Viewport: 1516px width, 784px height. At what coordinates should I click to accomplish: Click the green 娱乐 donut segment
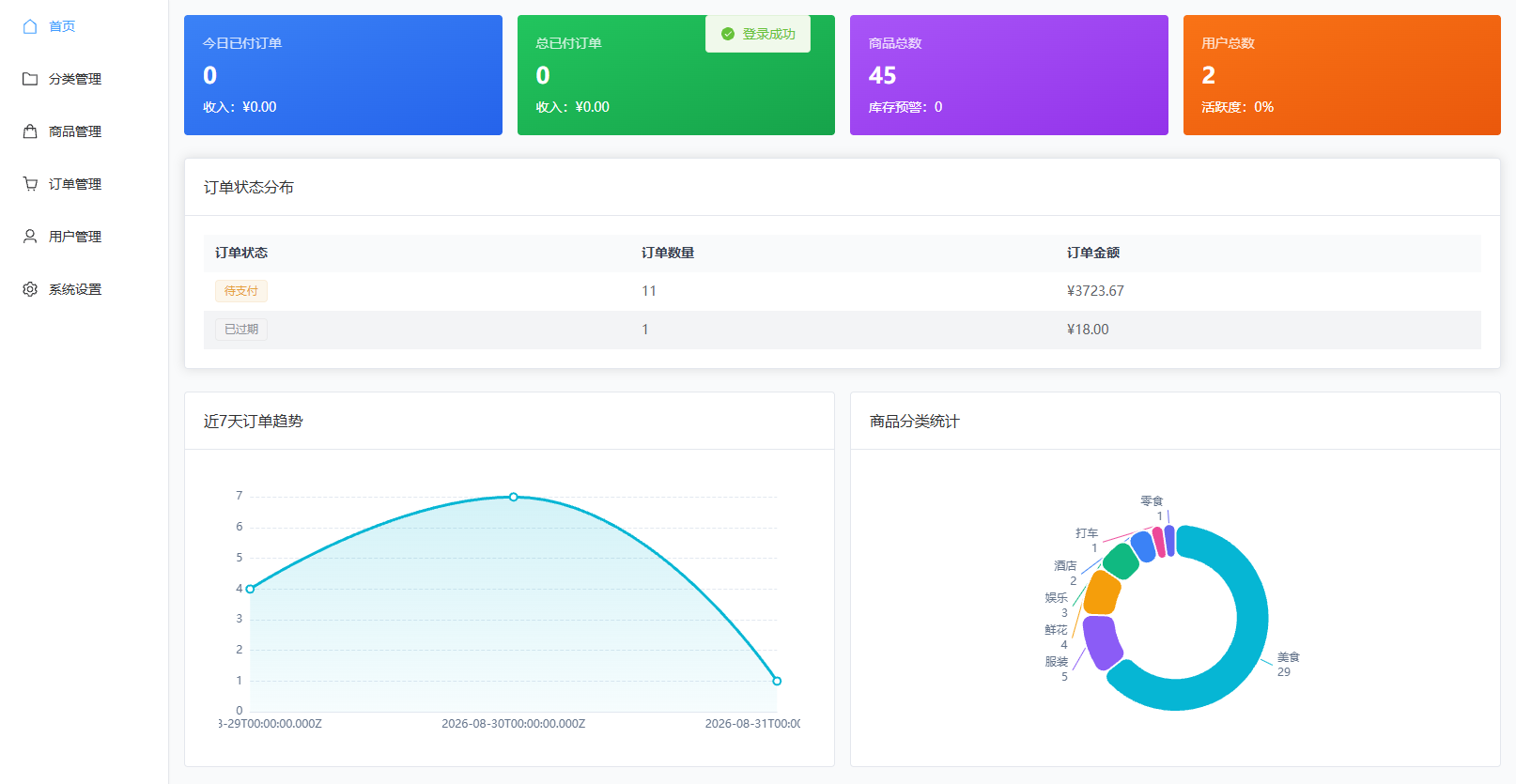[1122, 561]
